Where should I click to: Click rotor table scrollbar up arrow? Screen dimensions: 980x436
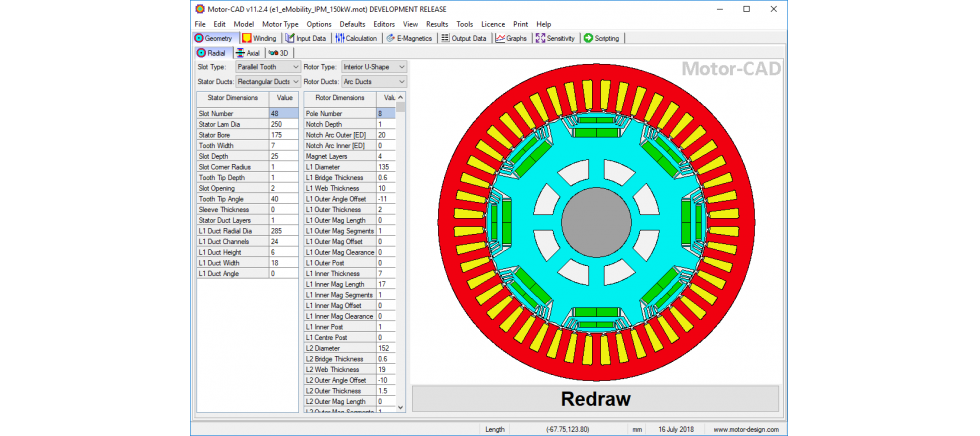coord(401,97)
